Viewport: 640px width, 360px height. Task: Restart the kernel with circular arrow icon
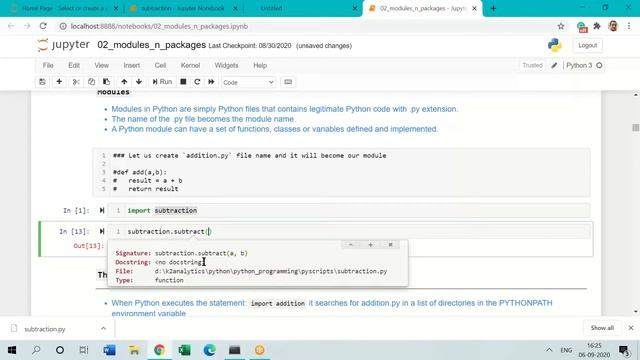click(197, 82)
